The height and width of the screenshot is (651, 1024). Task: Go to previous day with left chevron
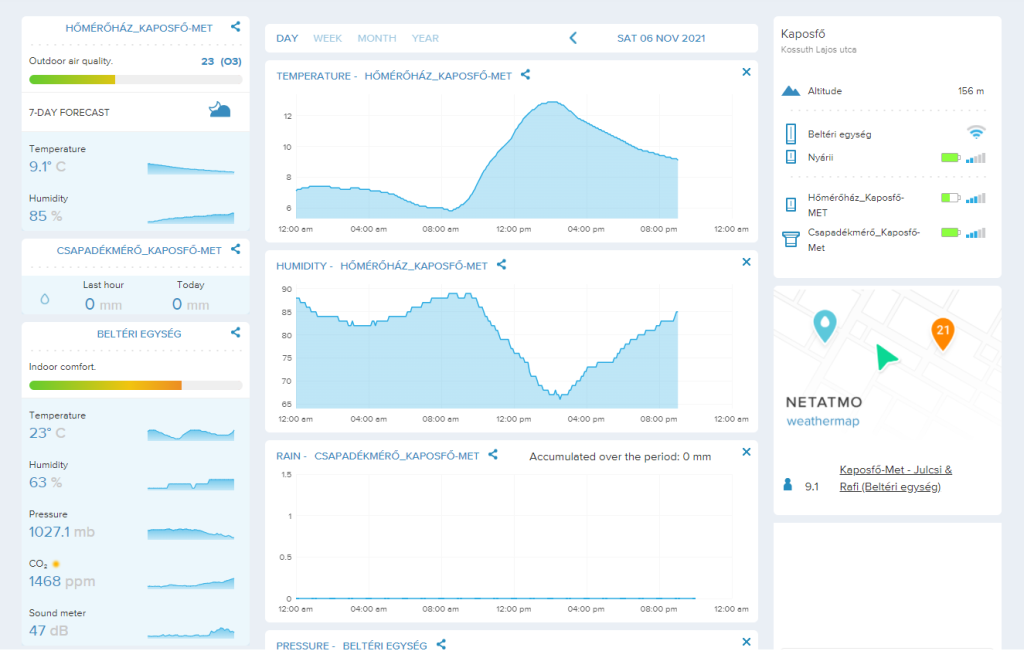click(573, 38)
